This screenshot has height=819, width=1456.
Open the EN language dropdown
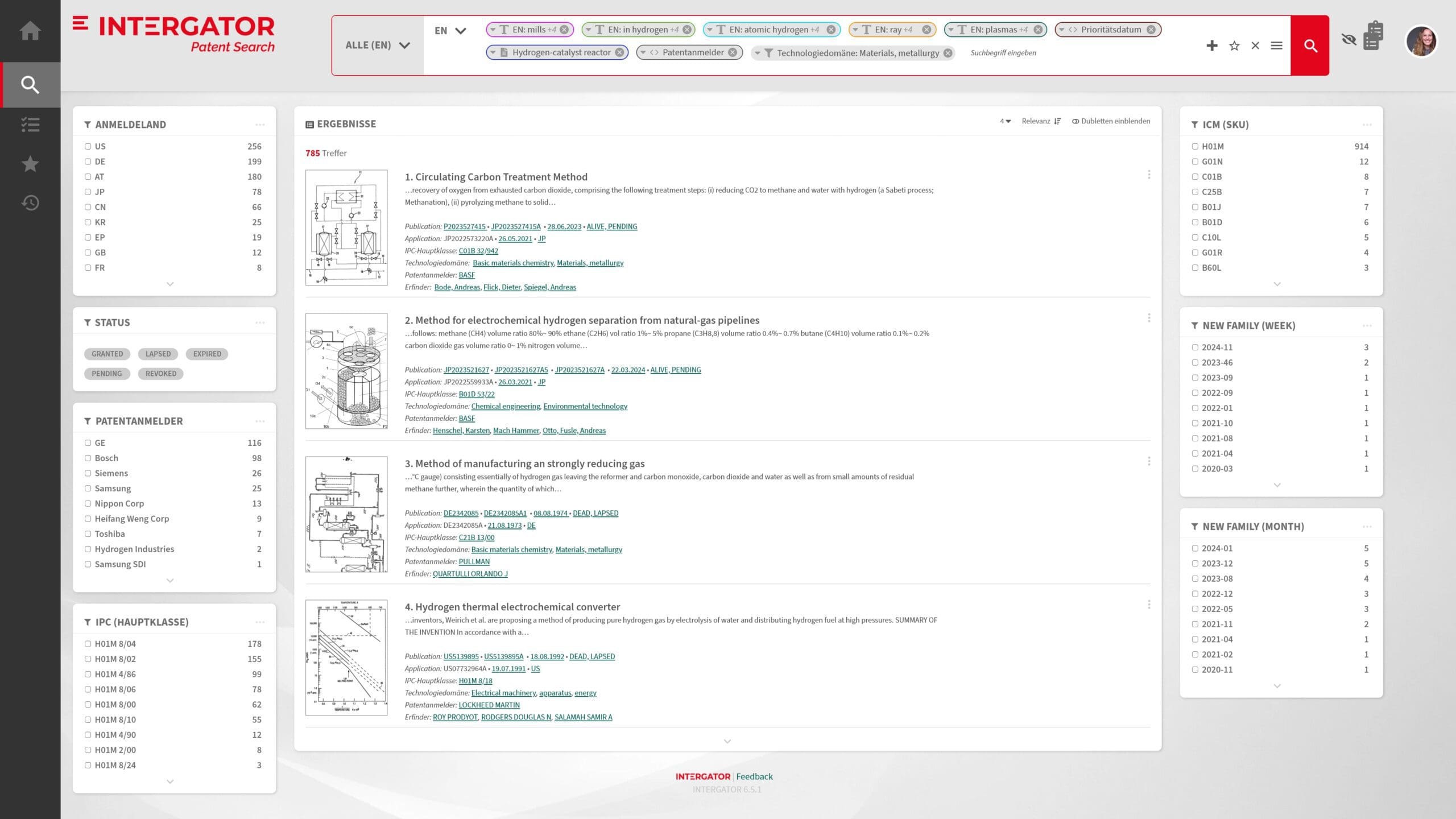[x=450, y=31]
